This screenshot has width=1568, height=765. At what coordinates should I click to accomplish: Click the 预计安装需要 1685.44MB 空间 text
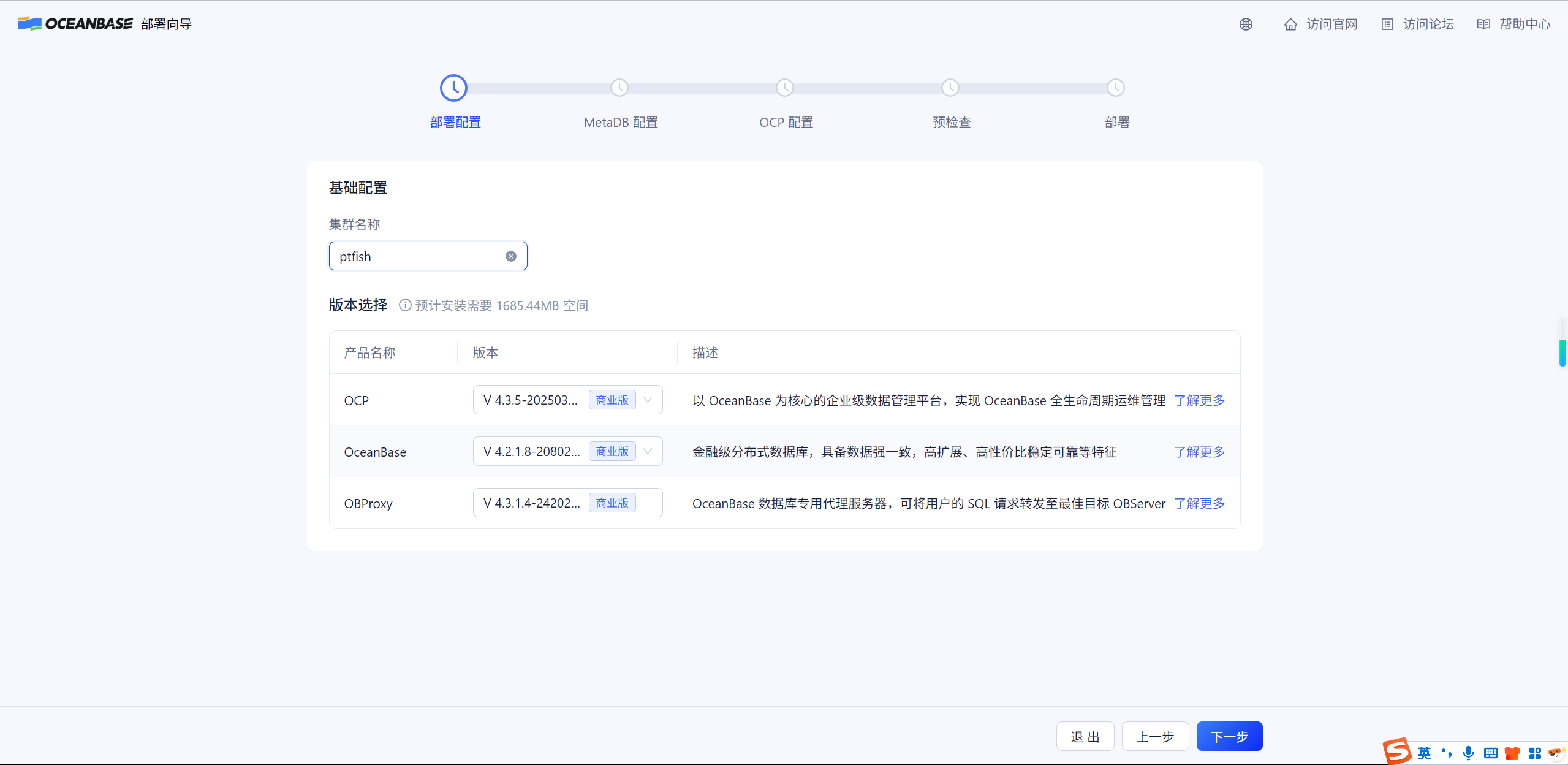pos(502,305)
